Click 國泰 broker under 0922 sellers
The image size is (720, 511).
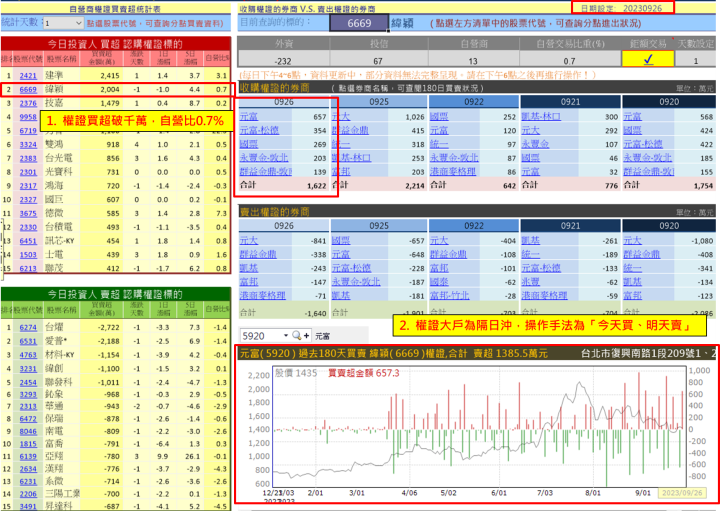point(439,281)
